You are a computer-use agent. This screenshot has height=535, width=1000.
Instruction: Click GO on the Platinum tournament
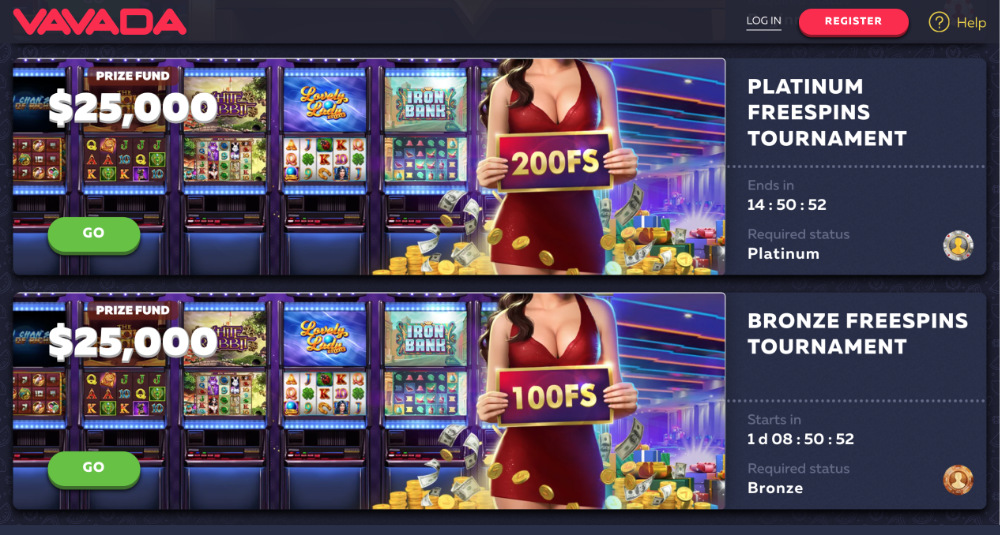tap(94, 234)
